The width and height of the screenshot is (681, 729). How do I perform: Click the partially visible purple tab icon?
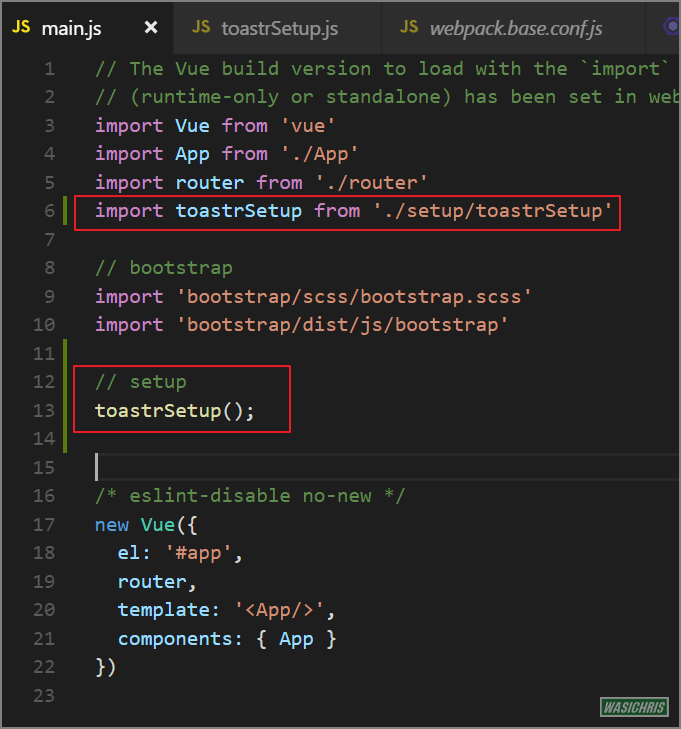(672, 28)
